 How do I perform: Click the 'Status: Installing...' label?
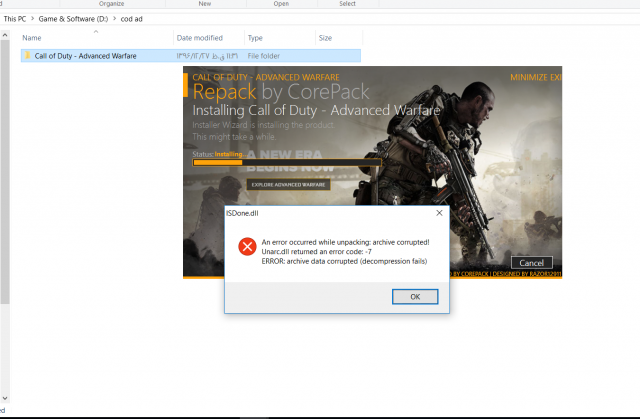point(220,154)
